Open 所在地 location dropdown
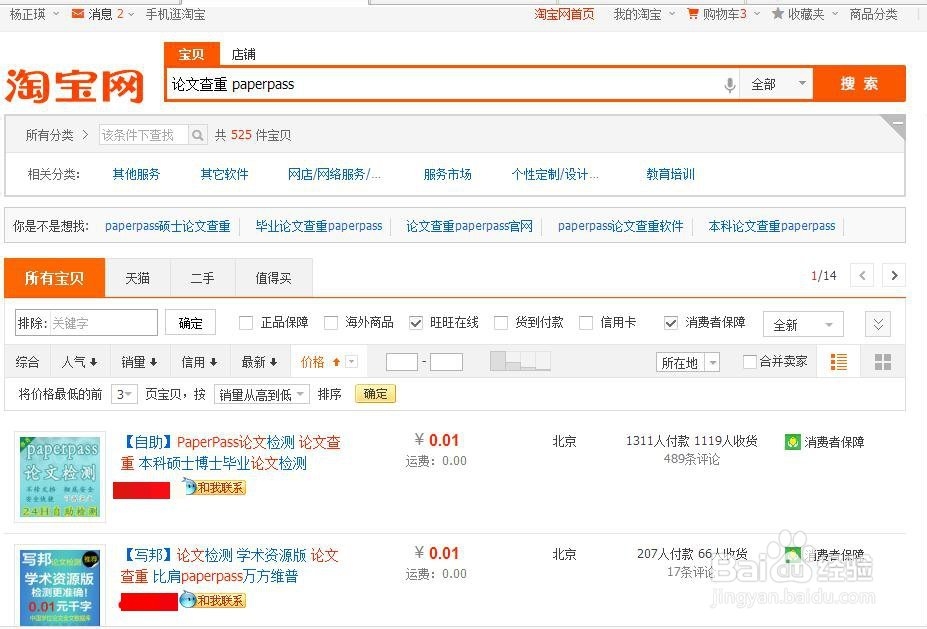The height and width of the screenshot is (629, 927). pyautogui.click(x=688, y=362)
